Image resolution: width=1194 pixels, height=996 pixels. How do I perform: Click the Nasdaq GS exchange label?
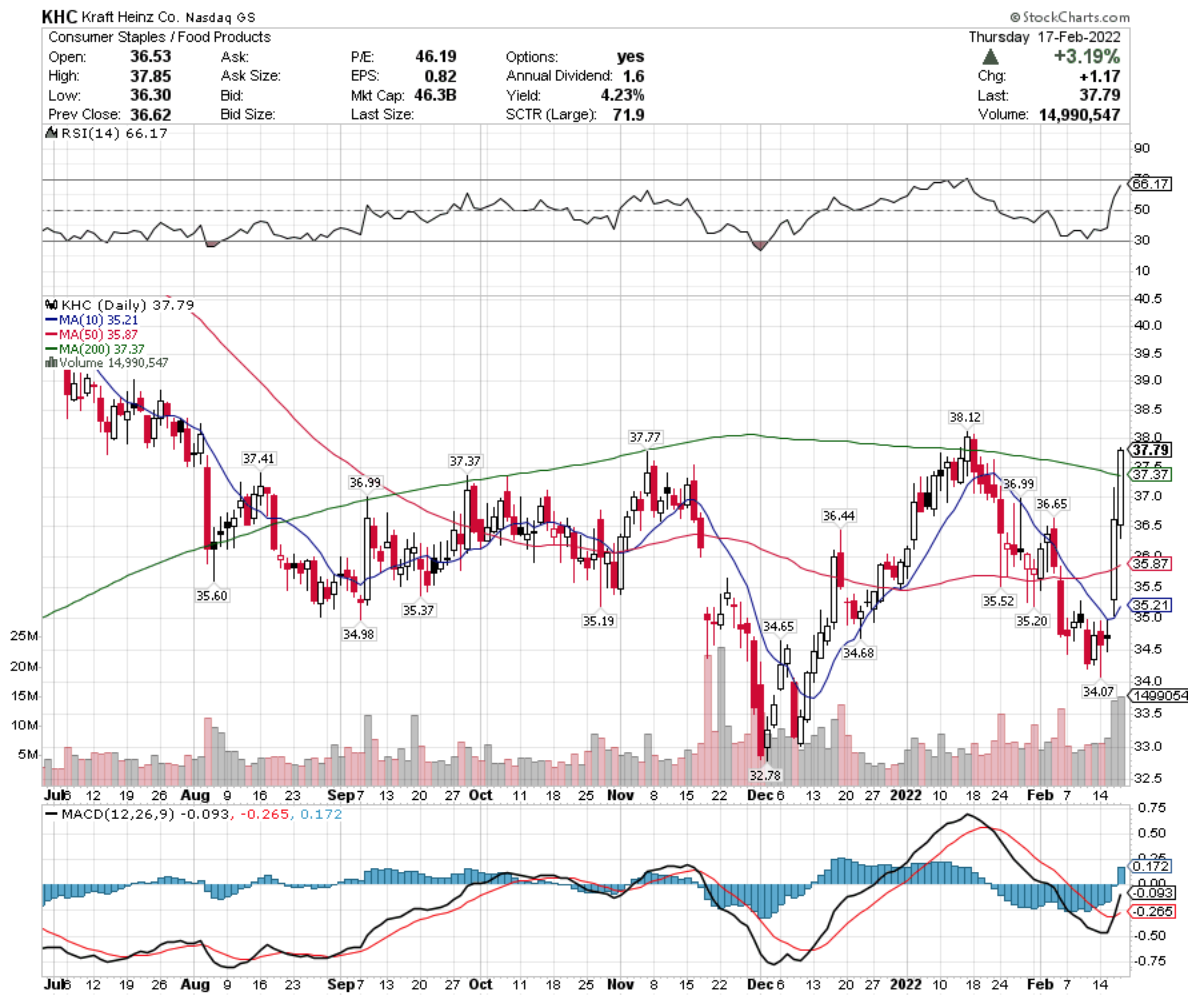pos(220,18)
